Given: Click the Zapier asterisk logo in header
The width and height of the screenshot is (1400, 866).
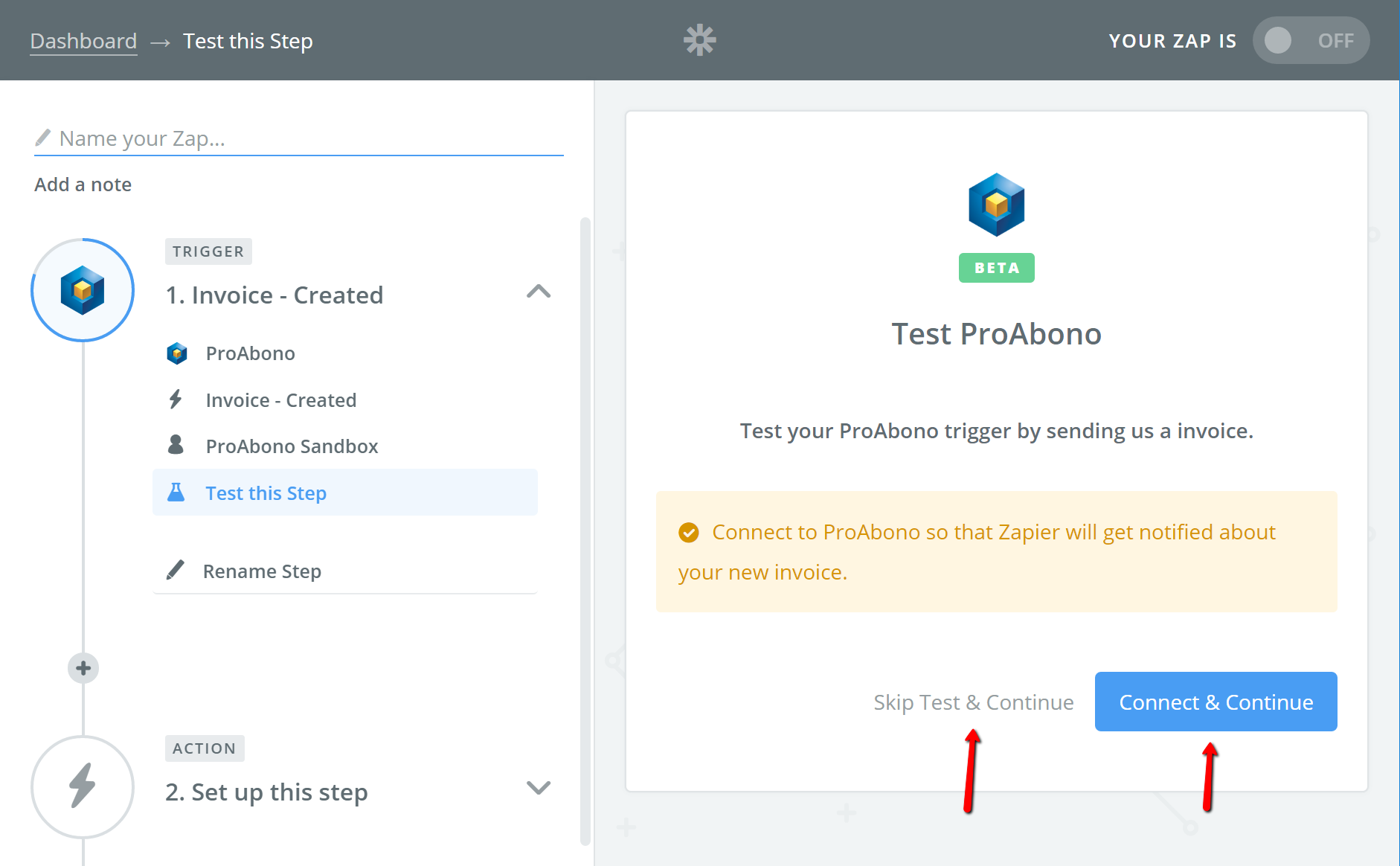Looking at the screenshot, I should pos(699,40).
